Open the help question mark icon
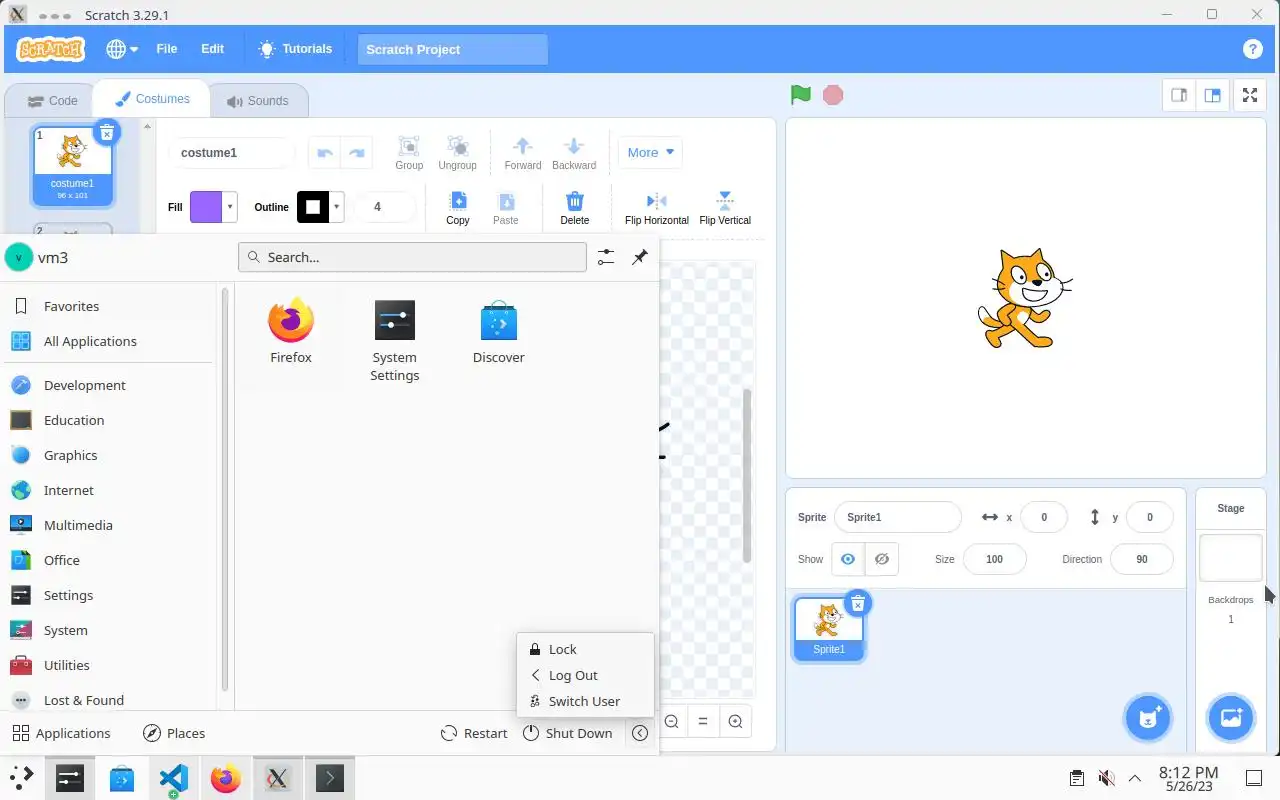Viewport: 1280px width, 800px height. (x=1252, y=49)
